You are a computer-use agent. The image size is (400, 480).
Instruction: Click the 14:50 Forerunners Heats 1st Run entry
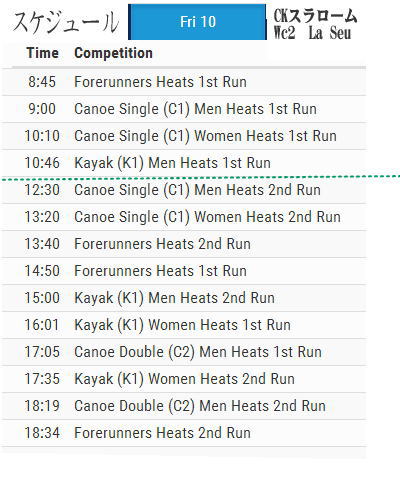point(184,271)
